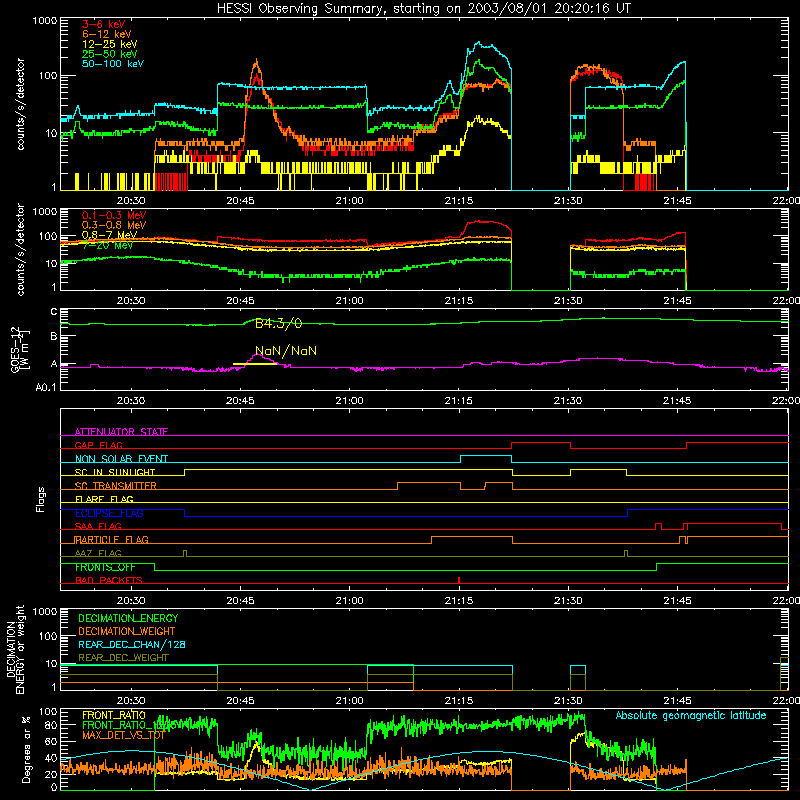Click the NaN/NaN annotation in GOES panel
The width and height of the screenshot is (800, 800).
(286, 351)
